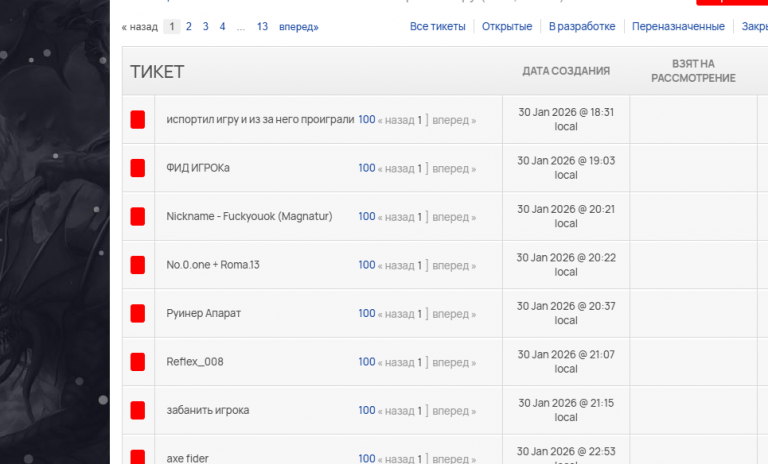Click red status icon of 'испортил игру' ticket
This screenshot has height=464, width=768.
point(138,120)
